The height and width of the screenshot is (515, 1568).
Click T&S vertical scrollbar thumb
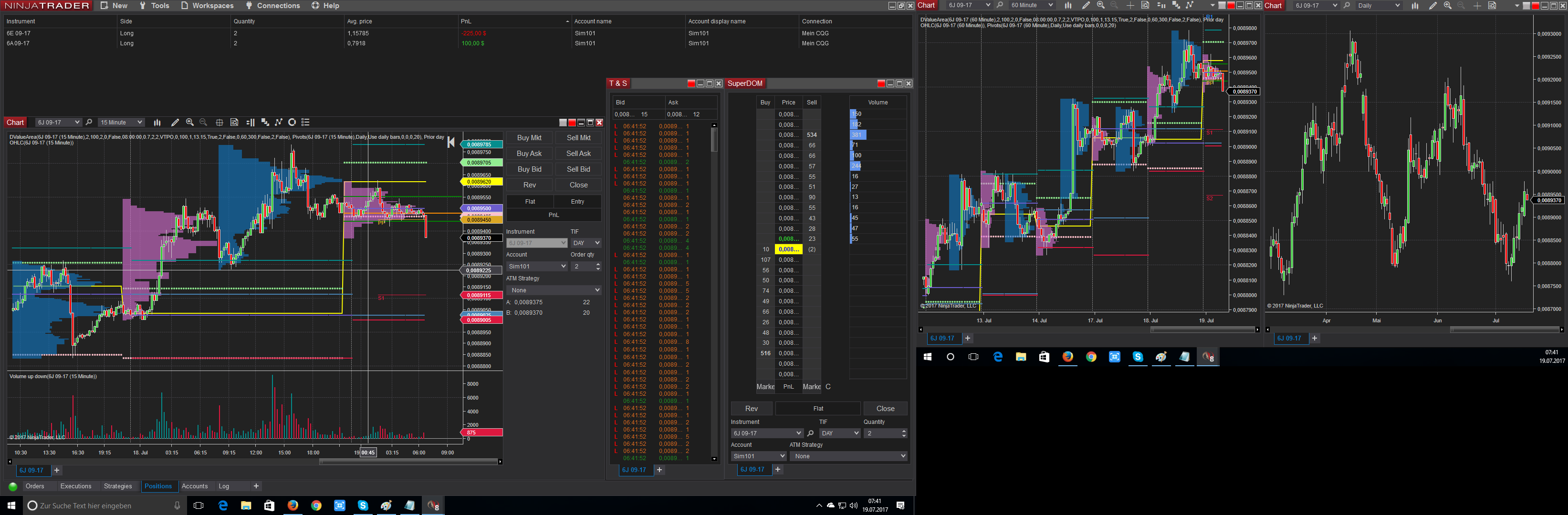click(714, 140)
